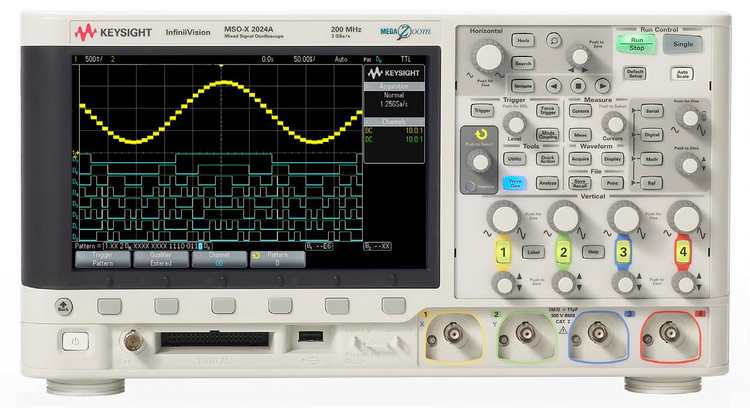
Task: Toggle green channel 2 button
Action: click(x=564, y=252)
